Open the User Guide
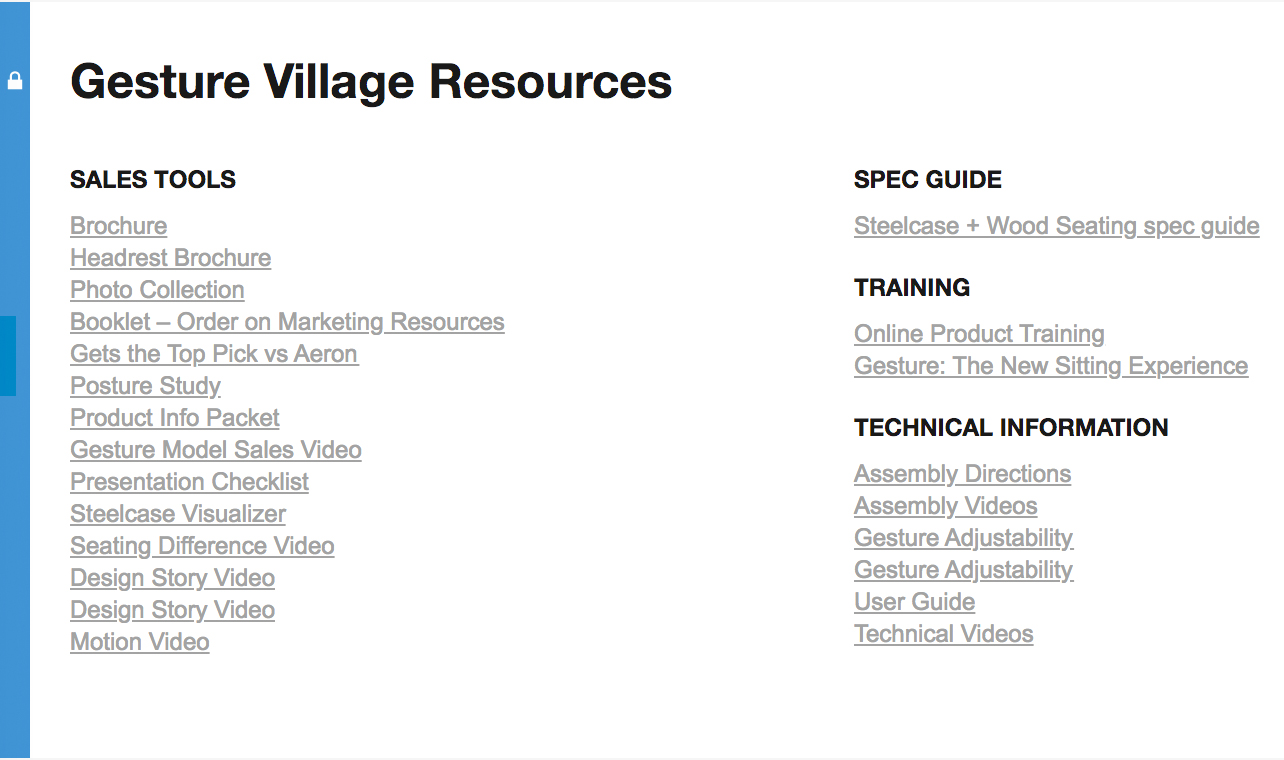1284x760 pixels. click(x=914, y=602)
